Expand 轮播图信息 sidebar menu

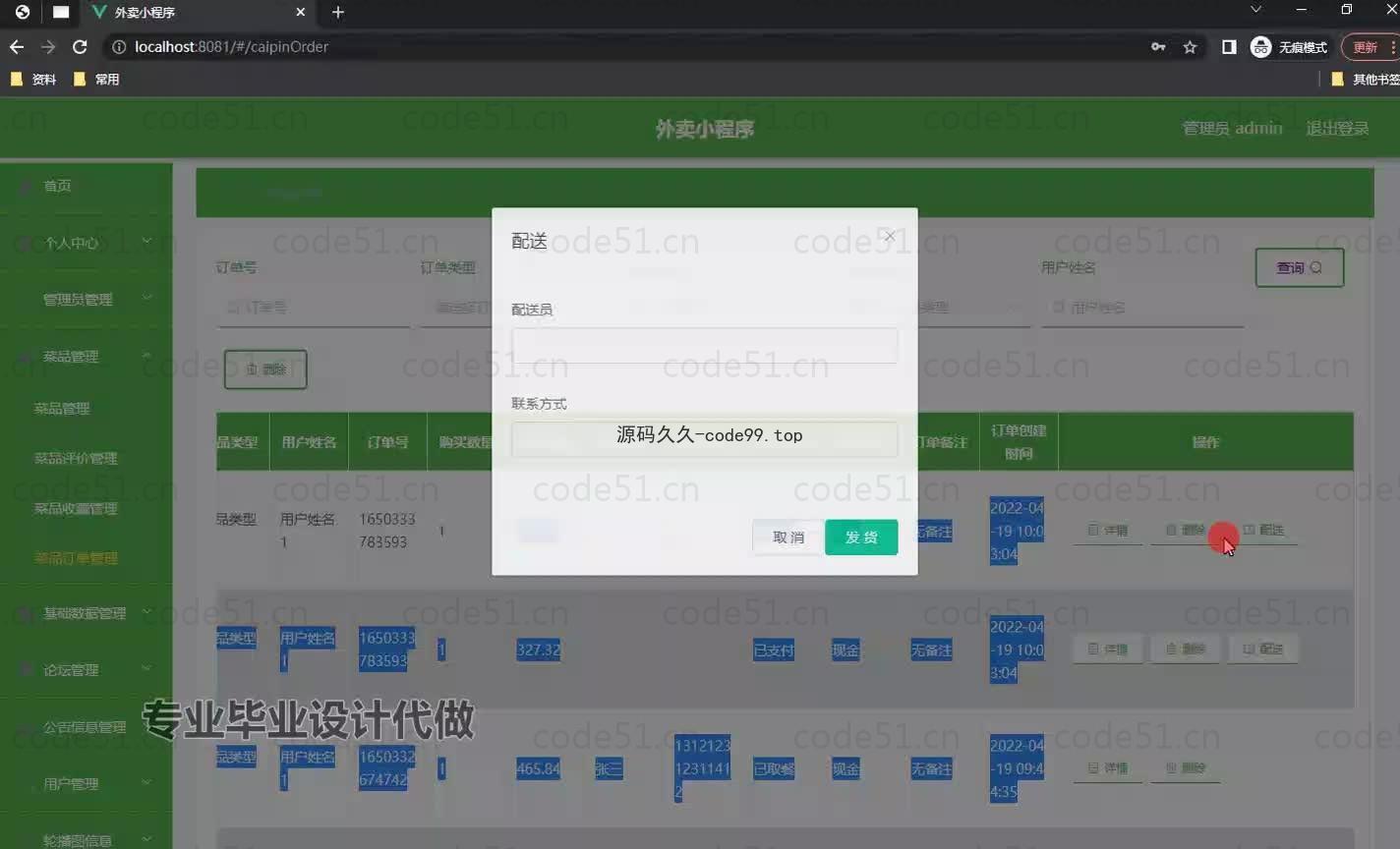pos(87,840)
